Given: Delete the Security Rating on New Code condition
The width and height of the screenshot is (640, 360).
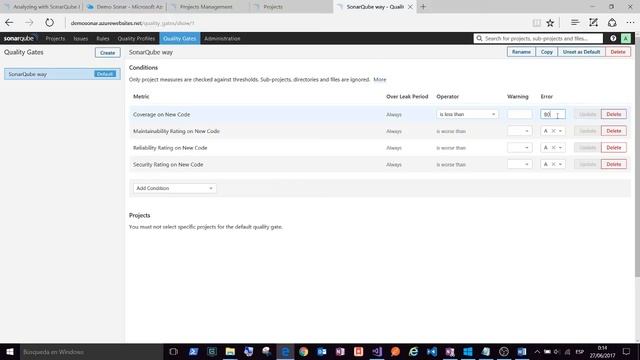Looking at the screenshot, I should coord(613,164).
